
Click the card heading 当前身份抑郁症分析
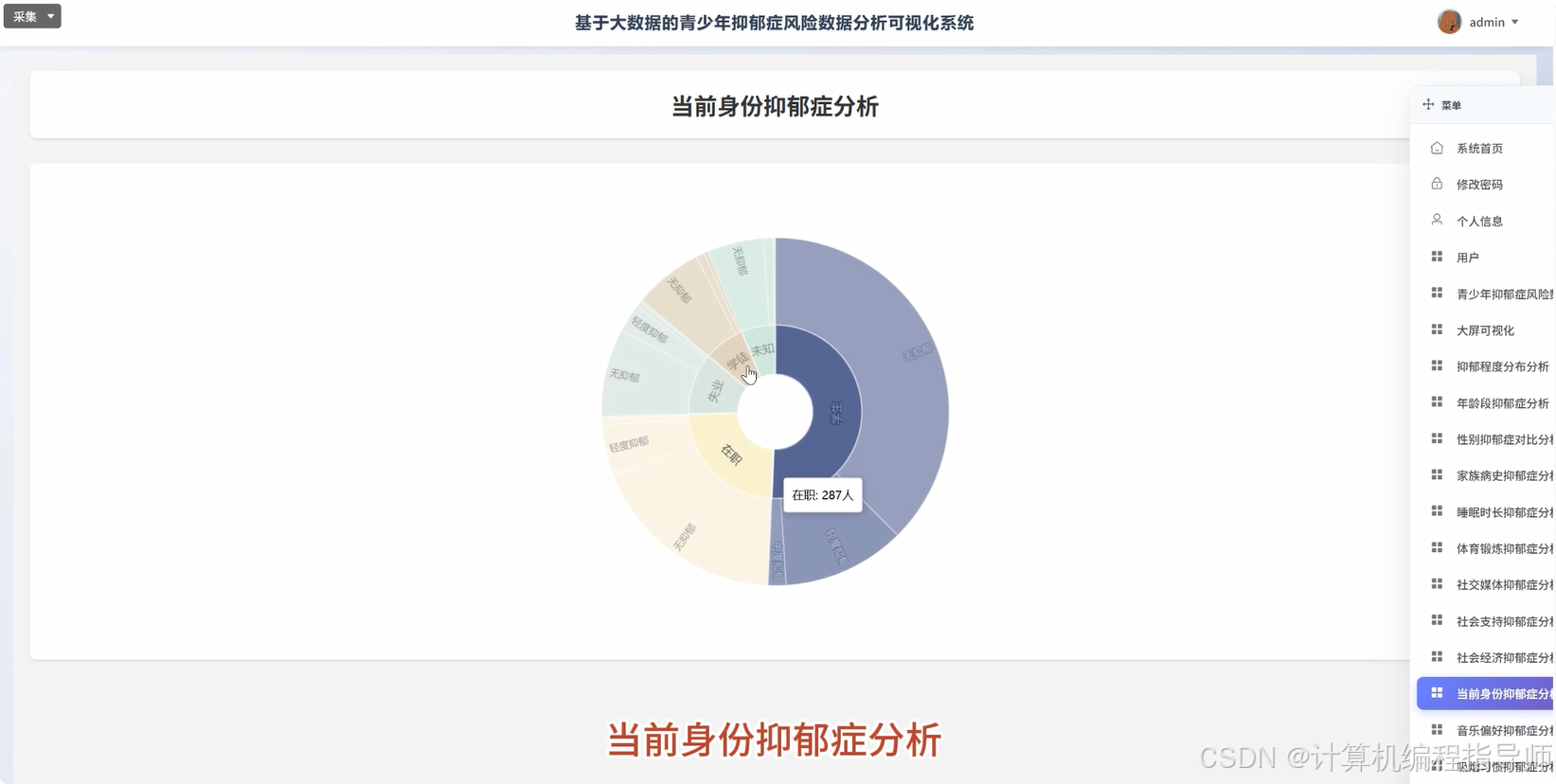point(775,106)
